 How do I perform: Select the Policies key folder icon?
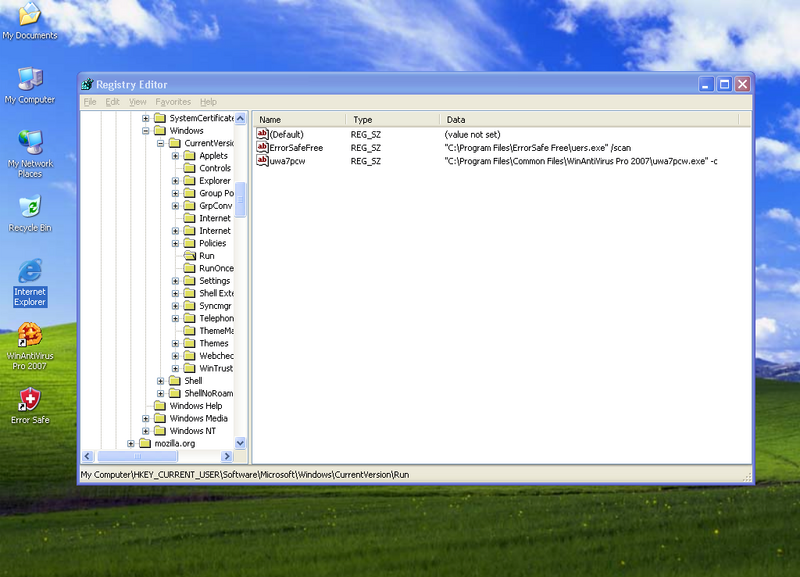pyautogui.click(x=189, y=243)
